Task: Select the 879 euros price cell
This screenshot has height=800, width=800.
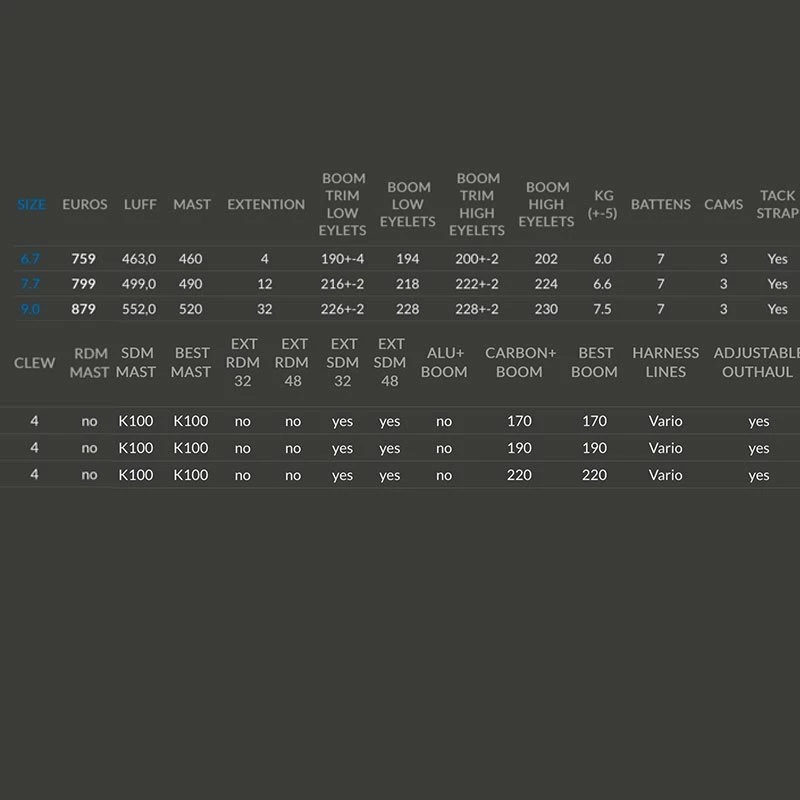Action: tap(84, 309)
